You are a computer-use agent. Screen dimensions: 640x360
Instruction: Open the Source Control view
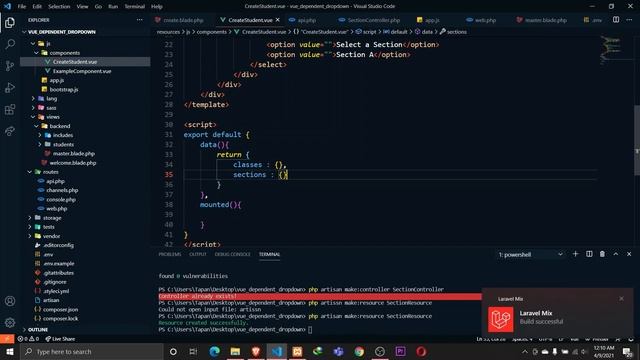pyautogui.click(x=10, y=66)
